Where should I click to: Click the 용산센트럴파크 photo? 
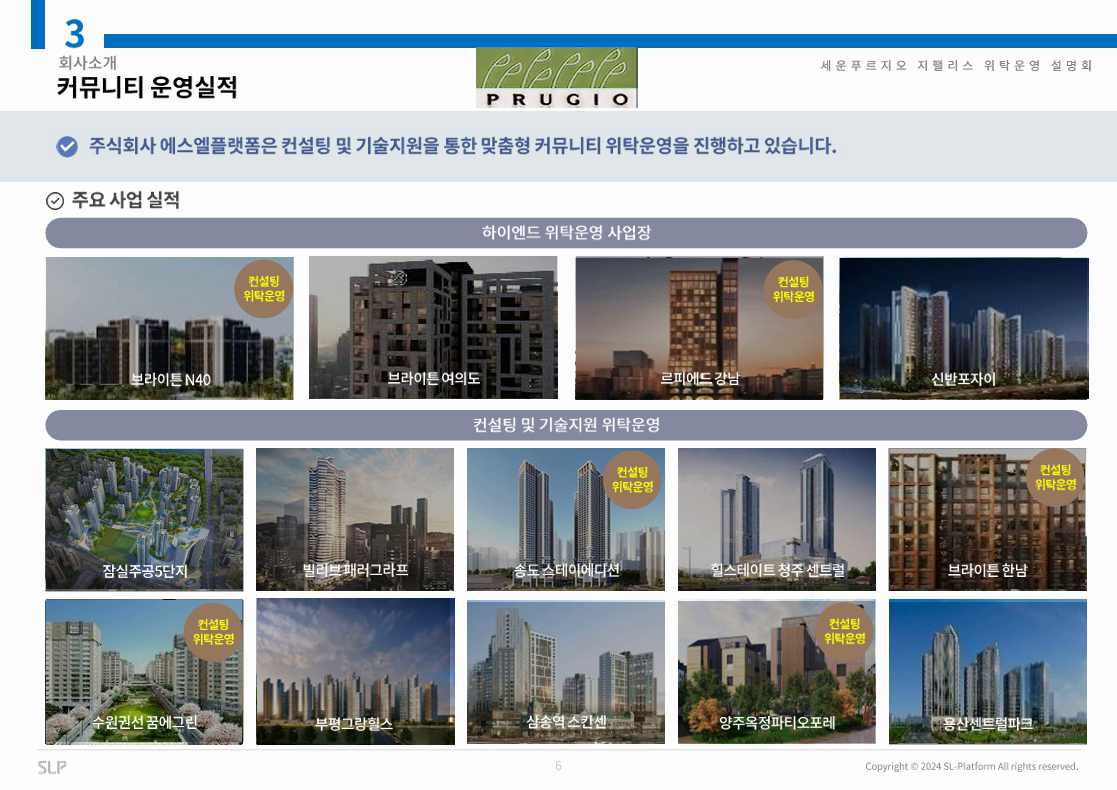pyautogui.click(x=987, y=672)
